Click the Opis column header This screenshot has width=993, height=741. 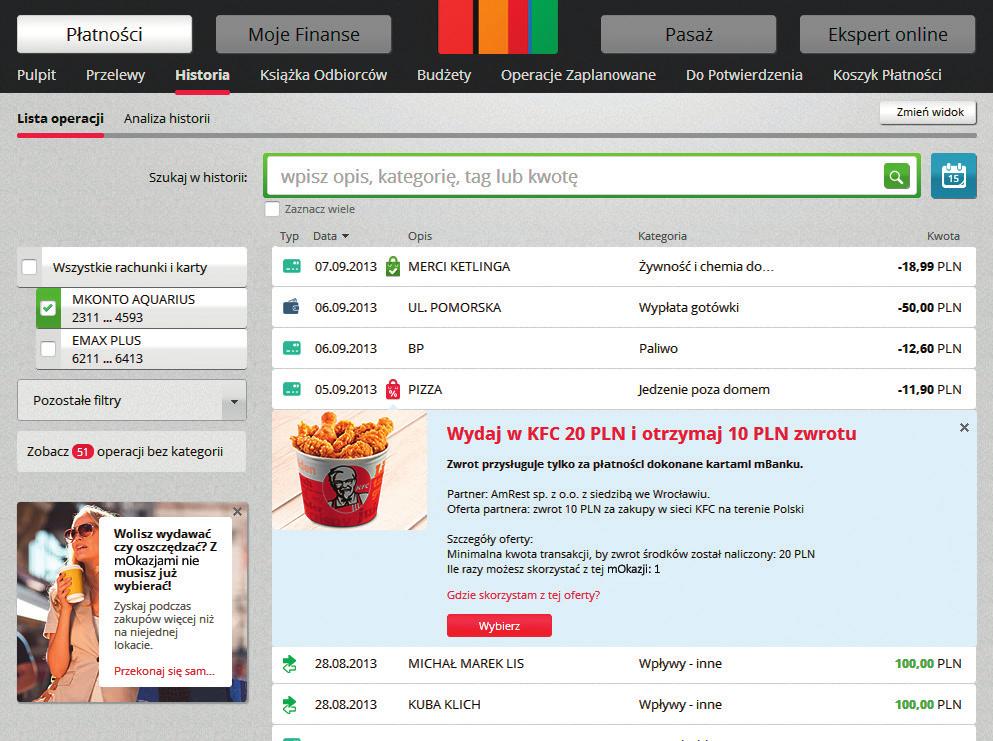click(420, 236)
